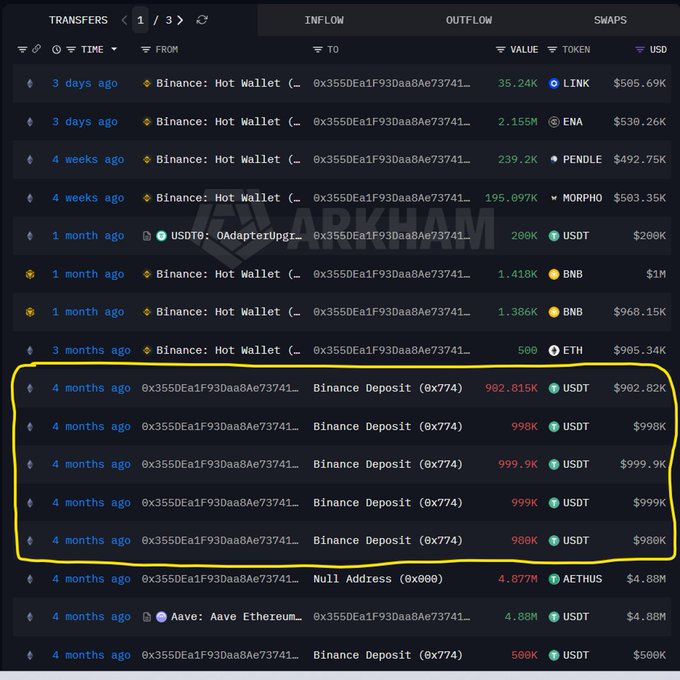Click the 195.097K MORPHO value
Screen dimensions: 680x680
pos(511,198)
